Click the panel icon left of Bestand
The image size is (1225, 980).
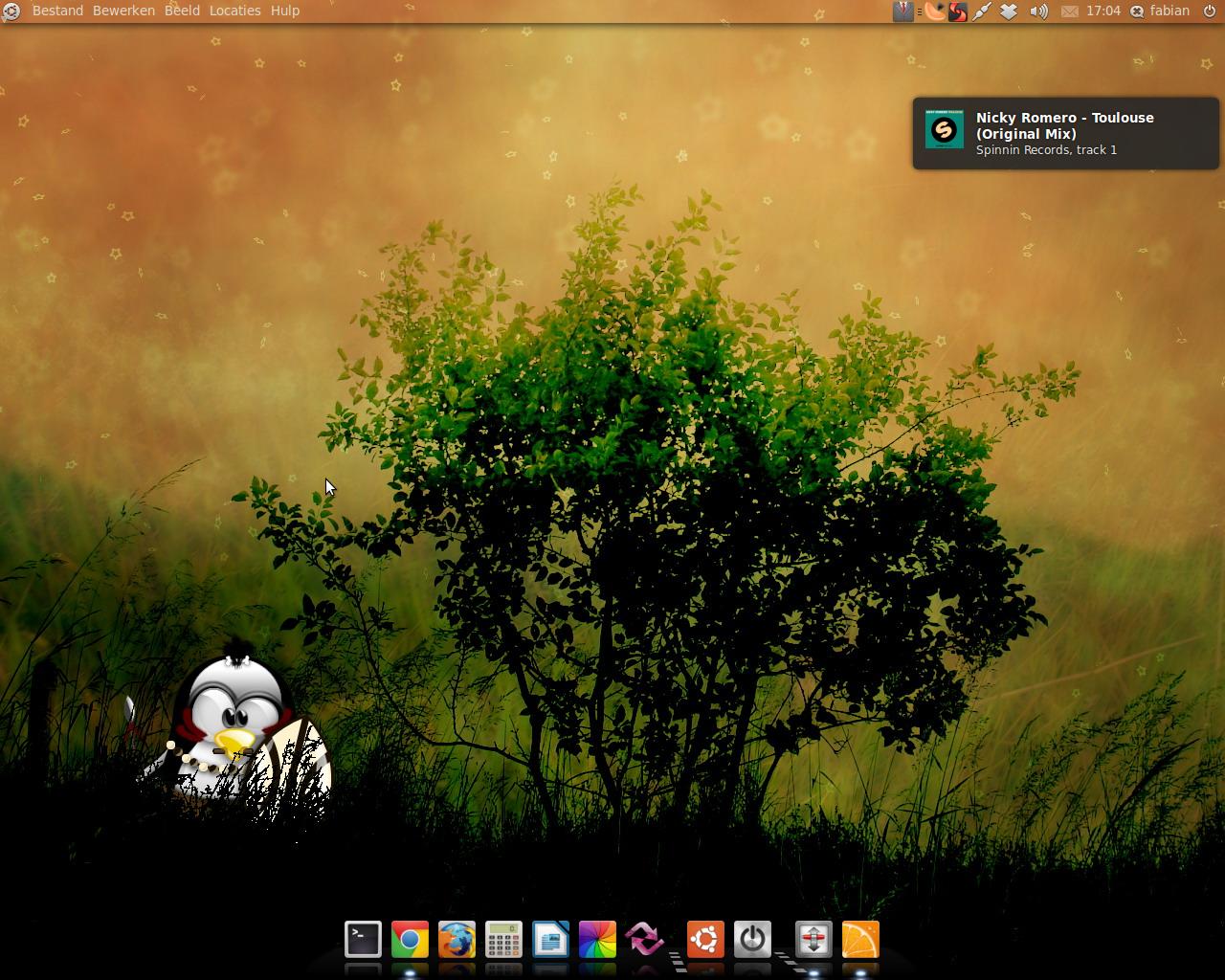pos(11,11)
